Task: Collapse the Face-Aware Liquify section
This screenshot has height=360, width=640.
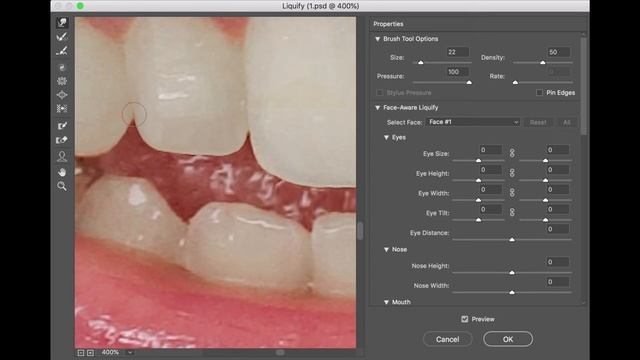Action: point(378,107)
